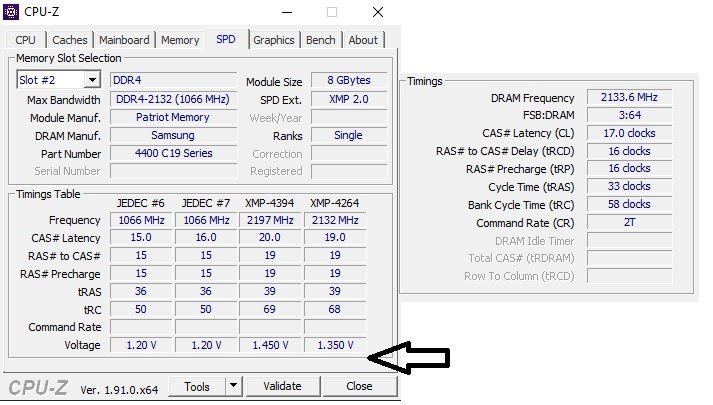Click the JEDEC #6 column header
Viewport: 713px width, 405px height.
point(141,203)
